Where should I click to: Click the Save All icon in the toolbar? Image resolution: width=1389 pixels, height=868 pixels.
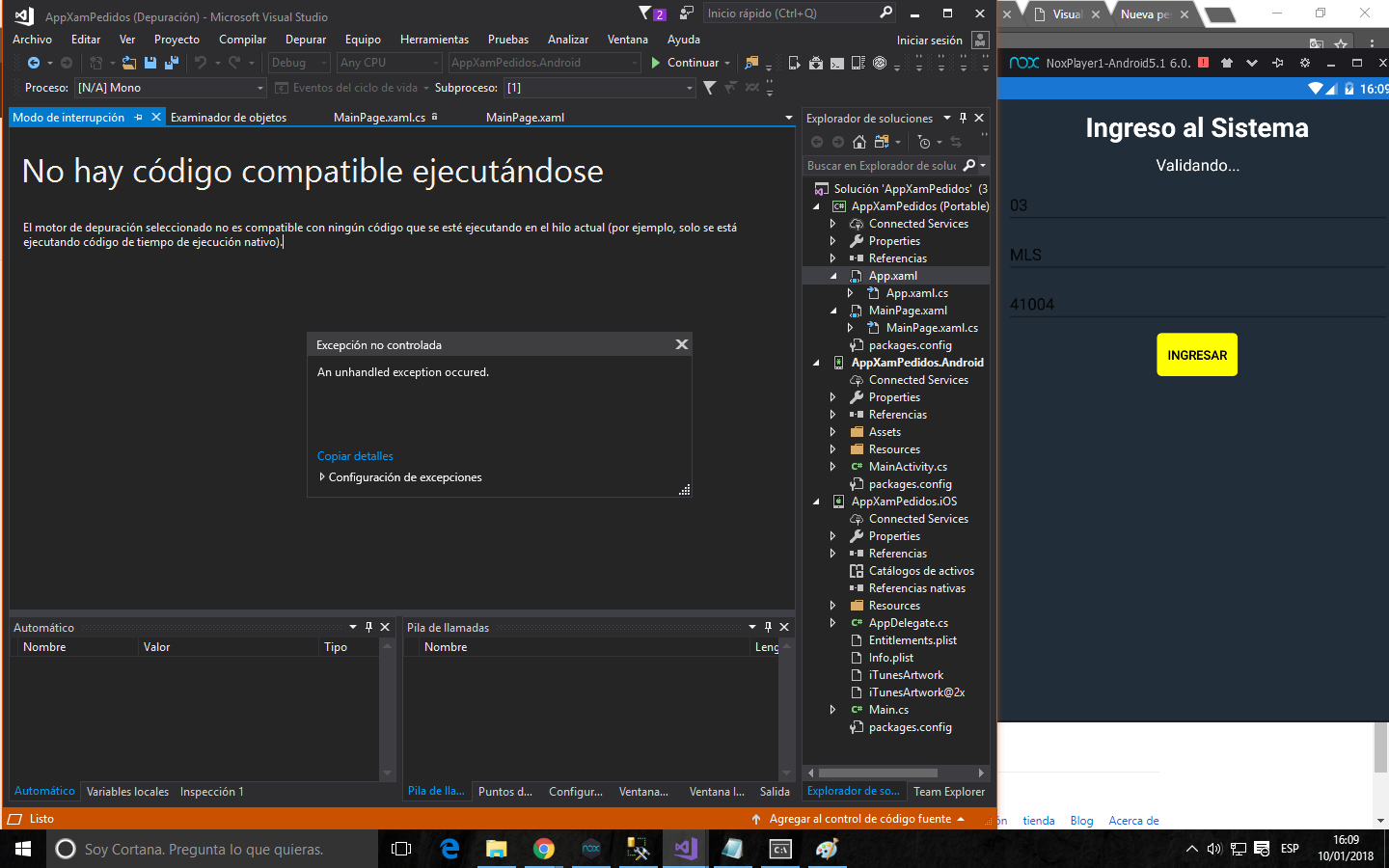point(171,62)
